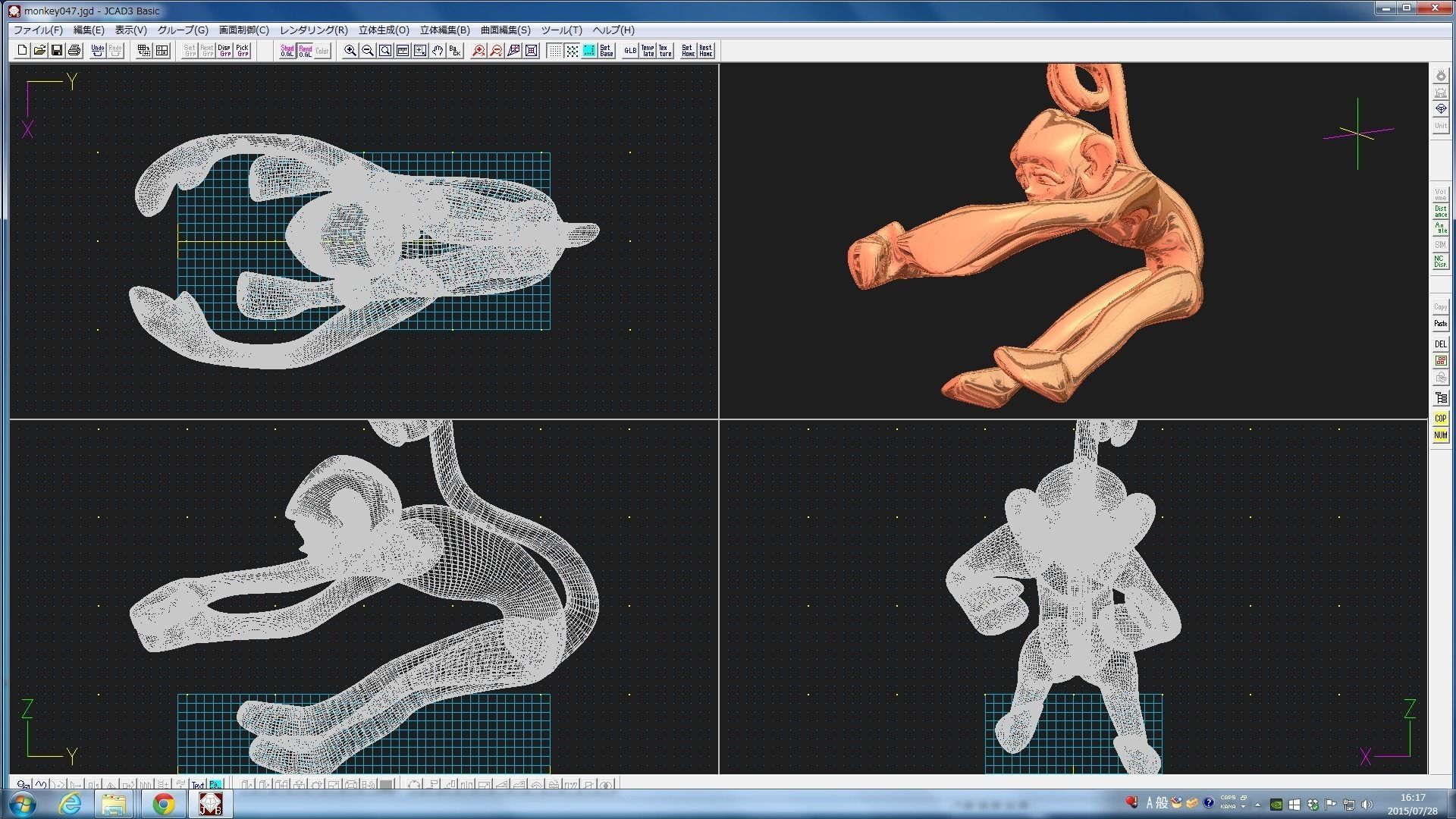Click the Set Base button

[607, 51]
